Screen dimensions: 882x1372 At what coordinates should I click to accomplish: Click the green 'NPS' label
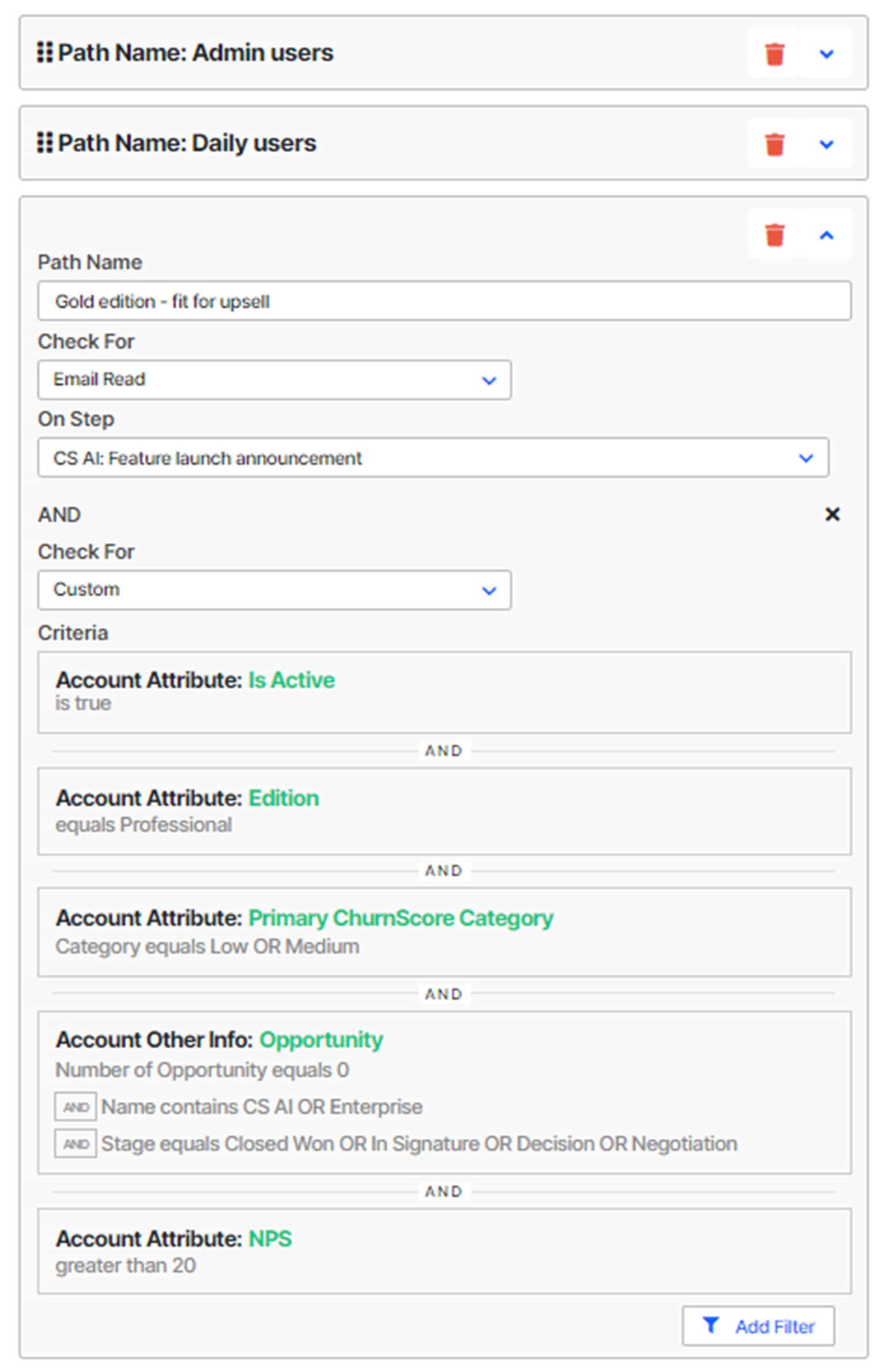pyautogui.click(x=270, y=1239)
